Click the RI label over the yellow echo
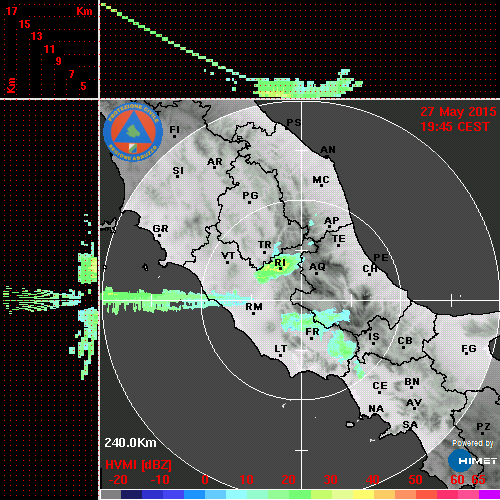This screenshot has width=500, height=500. click(x=280, y=264)
